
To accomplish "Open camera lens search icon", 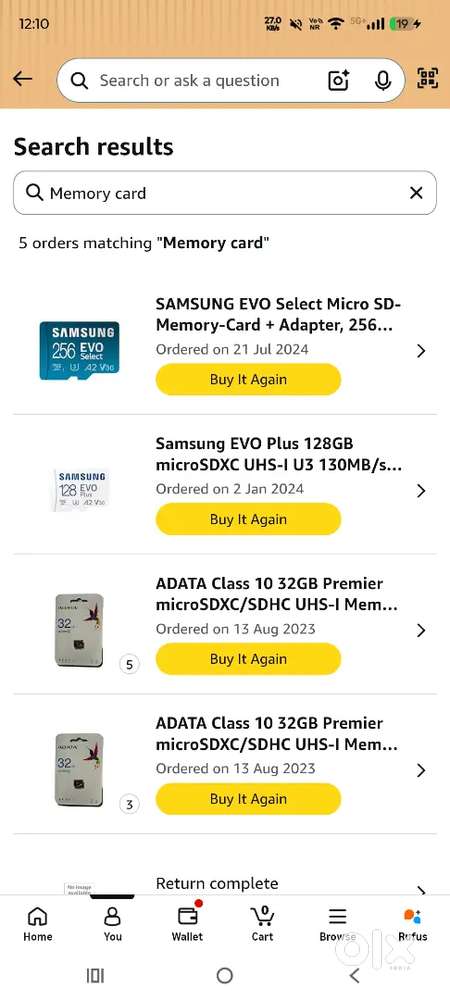I will pos(338,80).
